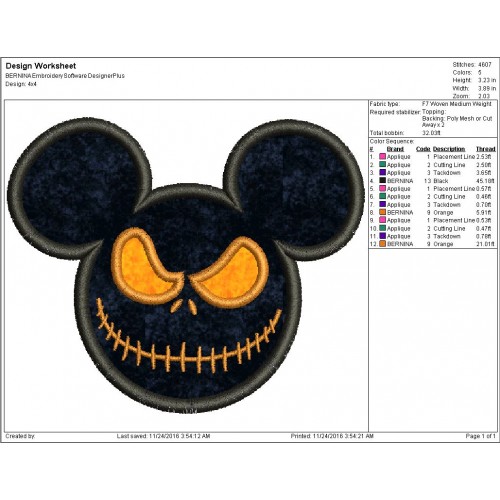Screen dimensions: 500x500
Task: Click thread length '45.18ft' in row 4
Action: click(x=485, y=181)
